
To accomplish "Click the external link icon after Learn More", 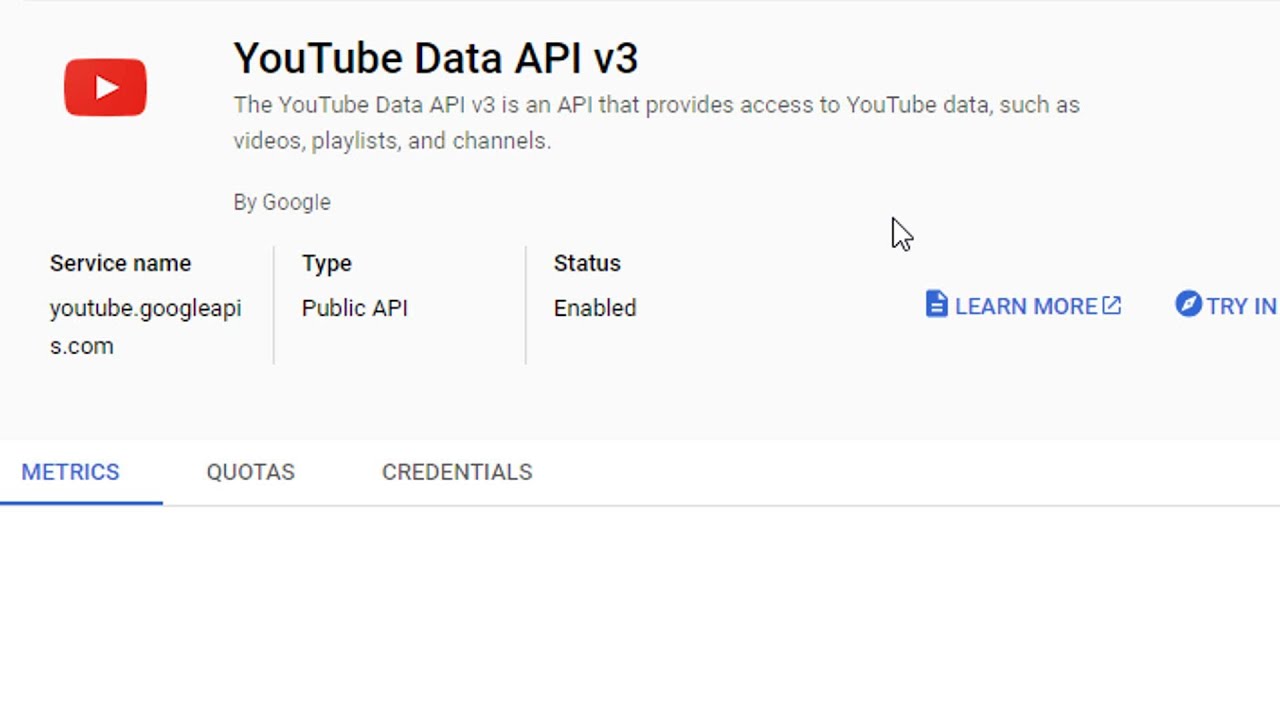I will 1112,305.
